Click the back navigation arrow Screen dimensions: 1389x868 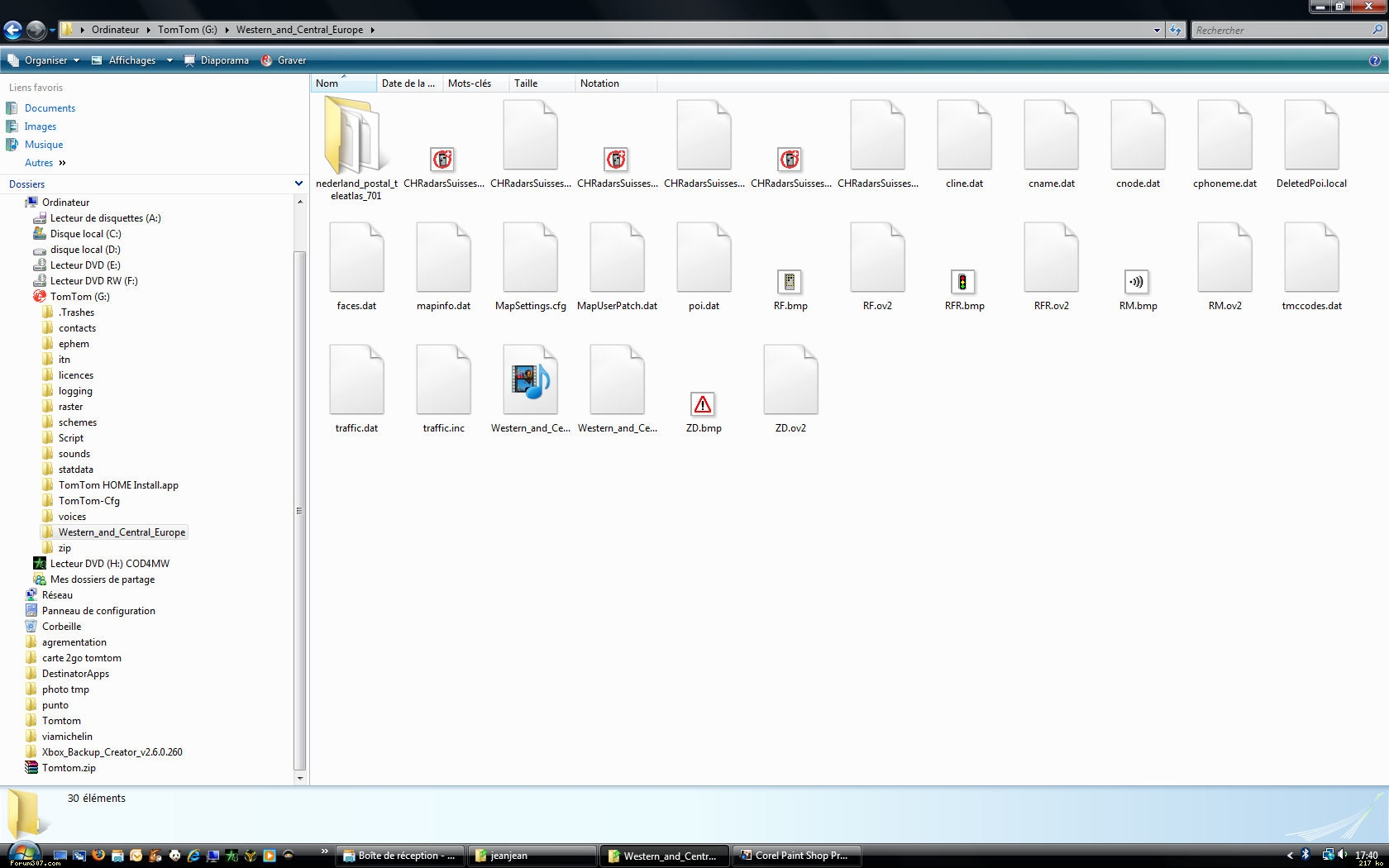coord(12,31)
